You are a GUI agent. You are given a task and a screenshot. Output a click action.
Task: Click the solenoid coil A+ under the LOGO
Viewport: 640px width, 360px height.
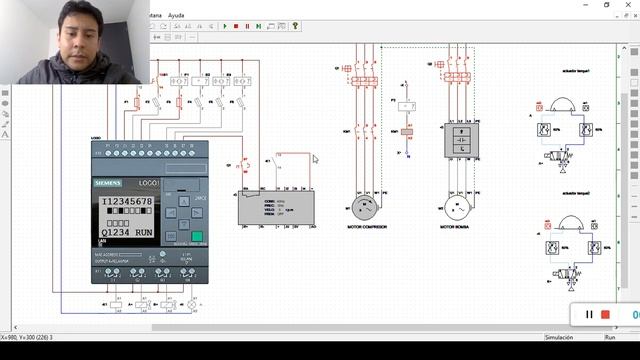(142, 304)
